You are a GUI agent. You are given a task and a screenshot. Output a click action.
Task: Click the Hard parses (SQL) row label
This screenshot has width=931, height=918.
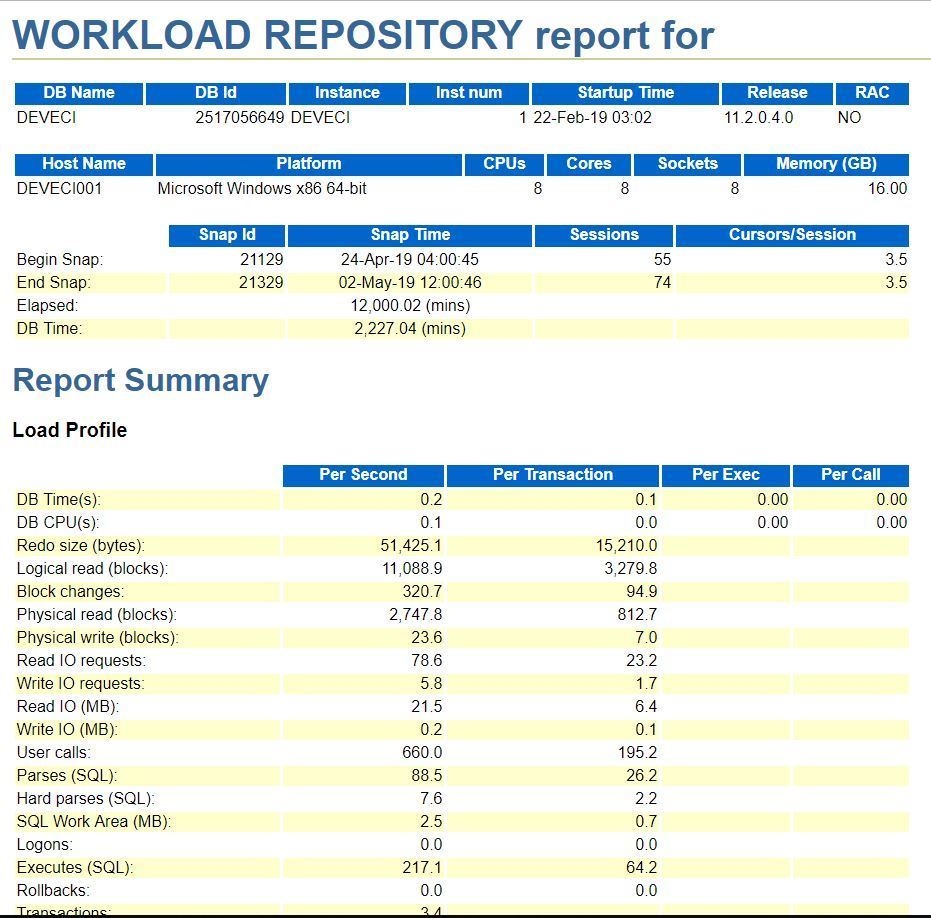point(86,799)
